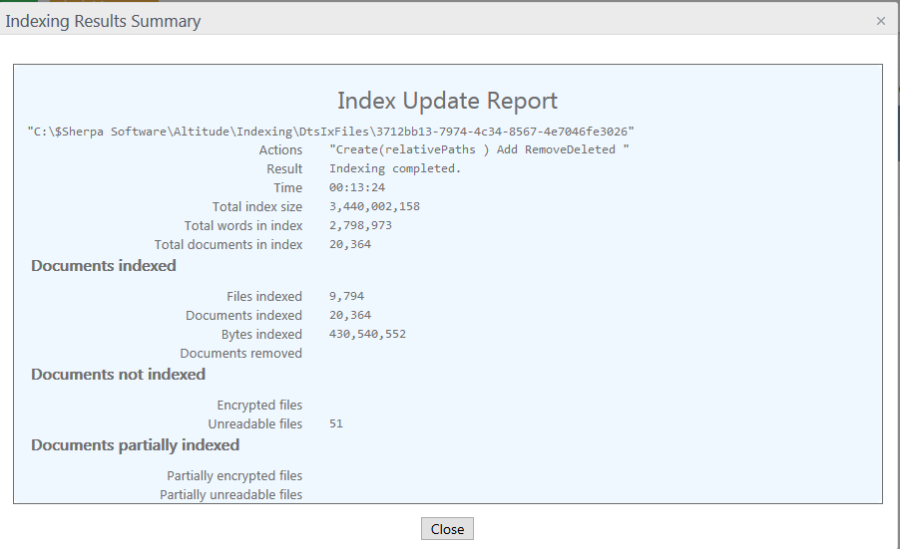
Task: Click the files indexed count 9,794
Action: click(x=346, y=297)
